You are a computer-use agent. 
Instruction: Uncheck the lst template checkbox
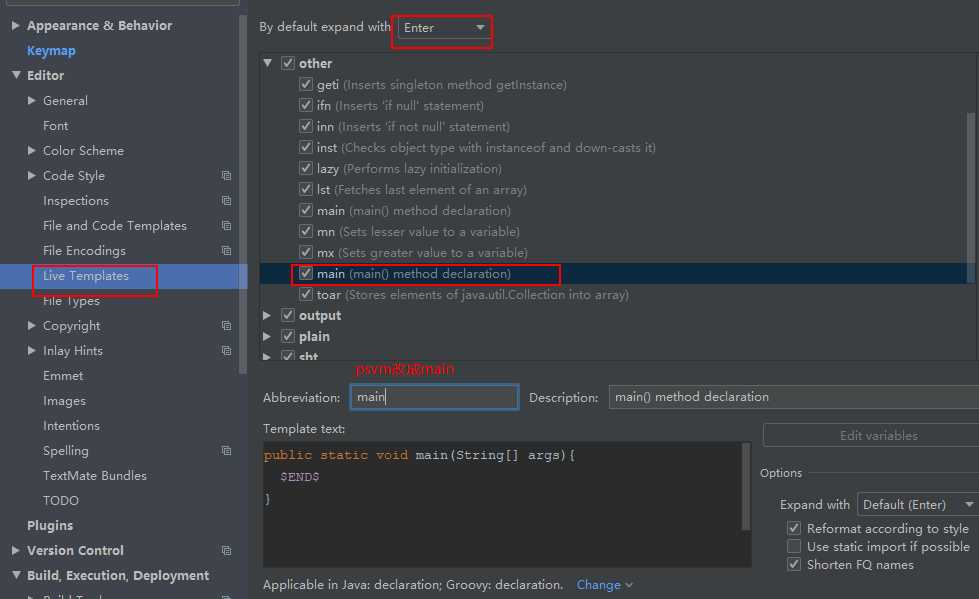coord(306,189)
